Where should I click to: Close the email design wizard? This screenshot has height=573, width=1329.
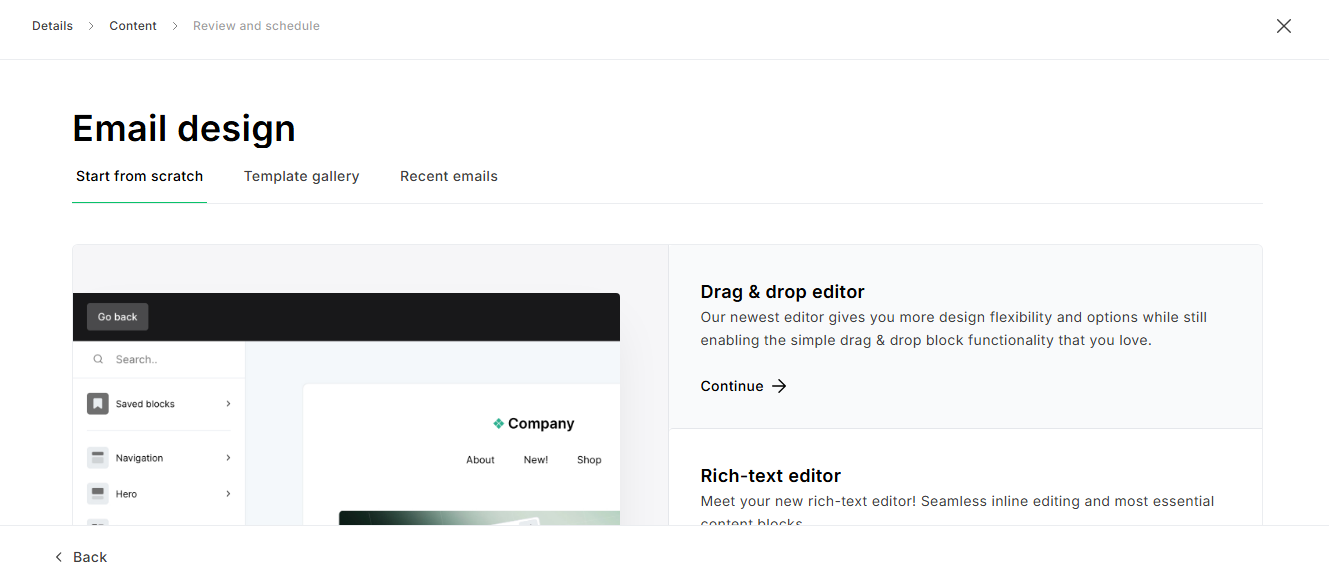1284,26
